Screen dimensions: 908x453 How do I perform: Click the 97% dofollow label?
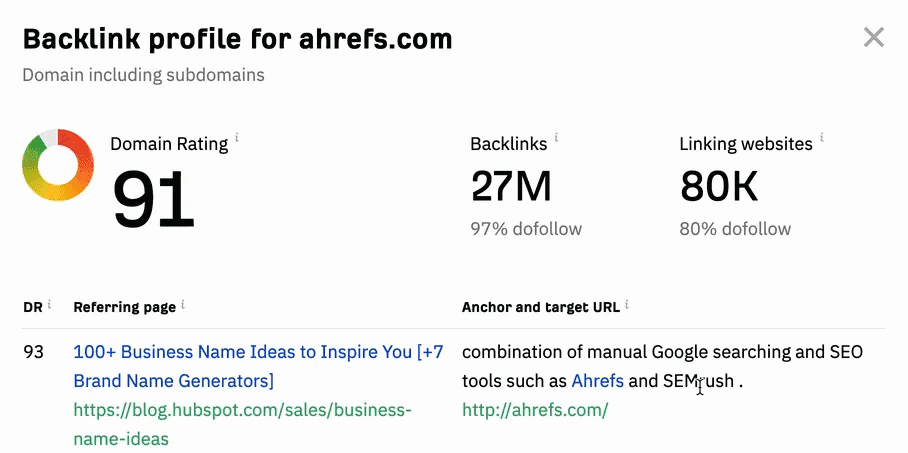[526, 229]
